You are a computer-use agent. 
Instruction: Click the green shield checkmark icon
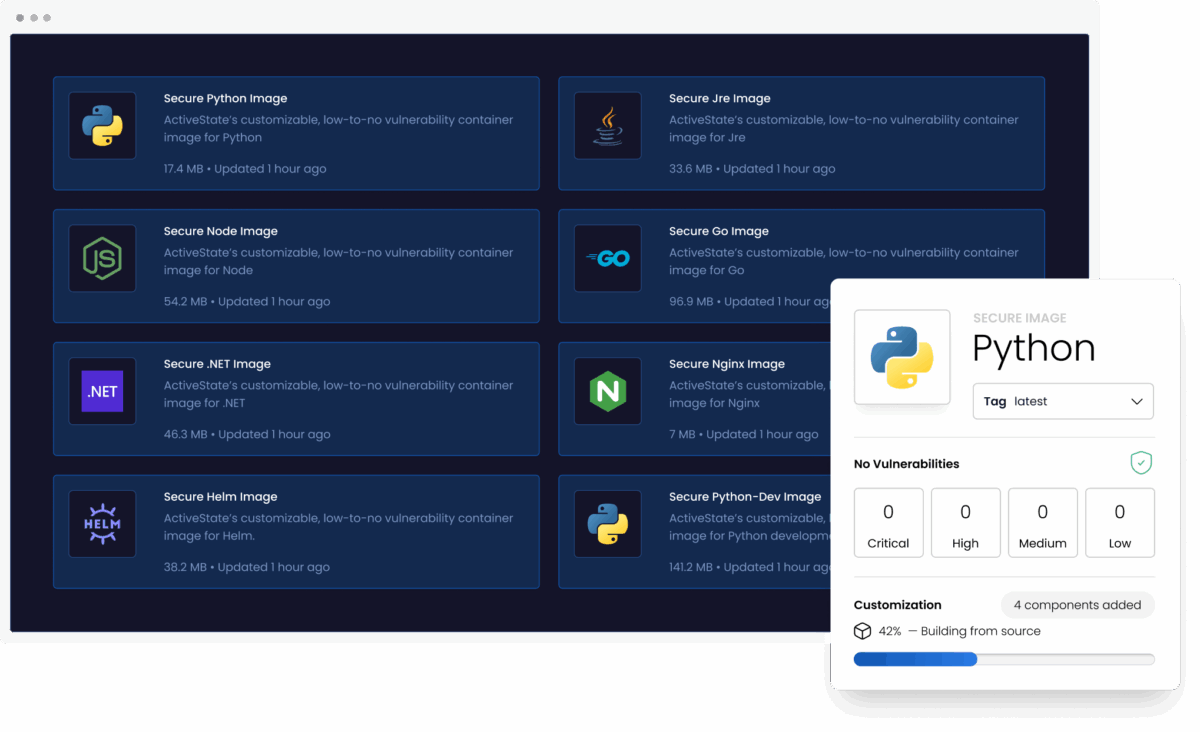1141,463
